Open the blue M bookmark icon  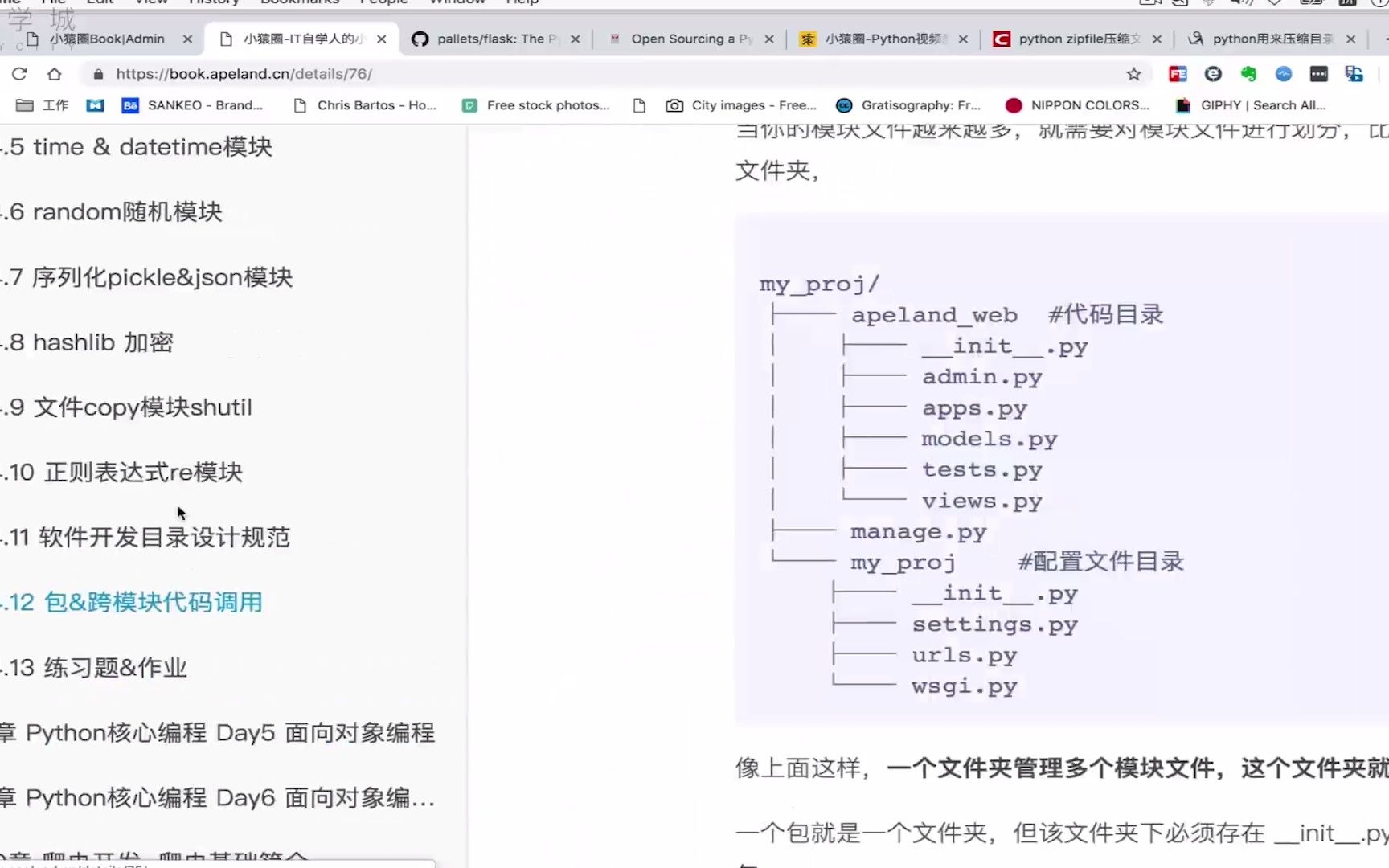(x=95, y=105)
